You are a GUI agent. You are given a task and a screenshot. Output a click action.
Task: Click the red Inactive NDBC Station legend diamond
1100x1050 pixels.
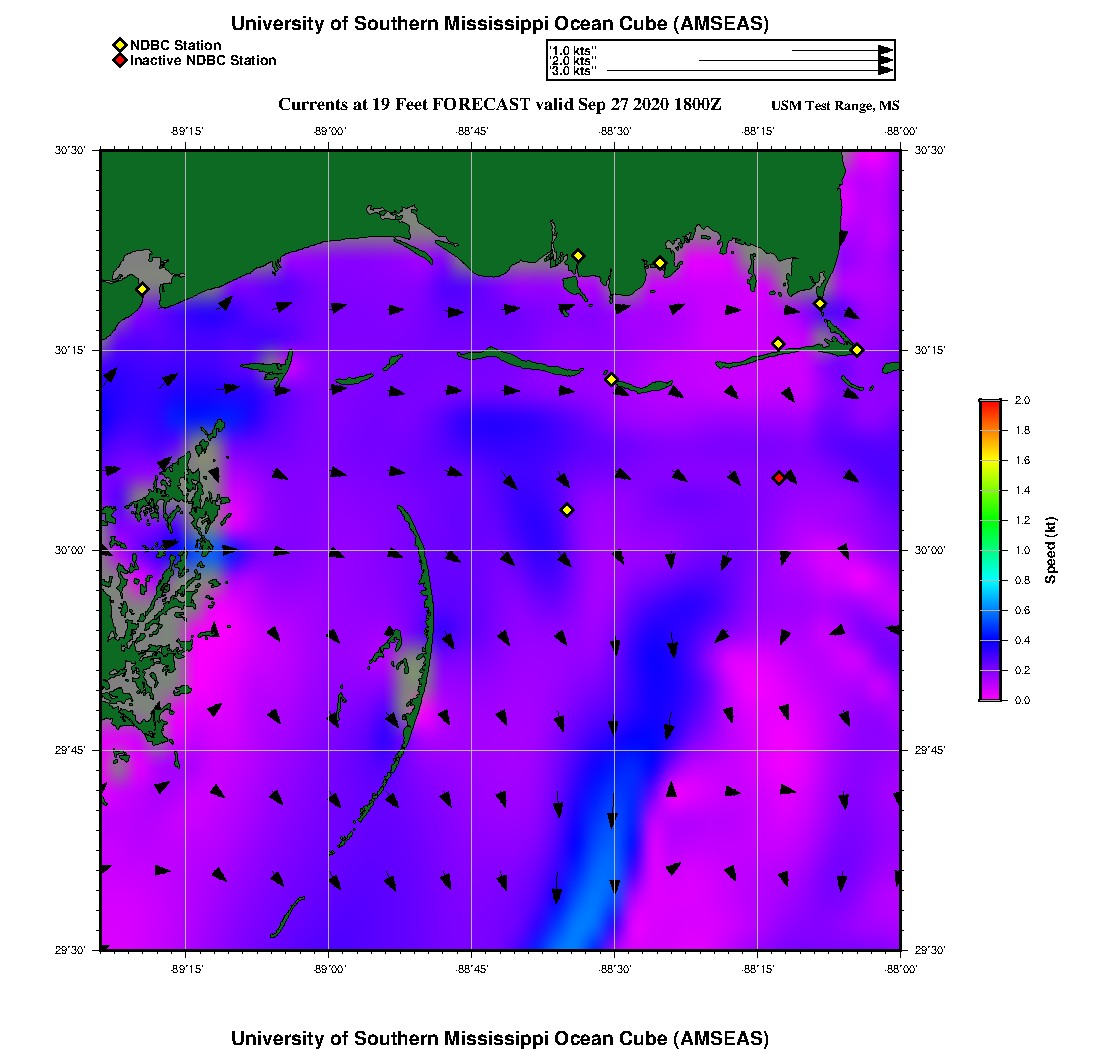point(119,60)
